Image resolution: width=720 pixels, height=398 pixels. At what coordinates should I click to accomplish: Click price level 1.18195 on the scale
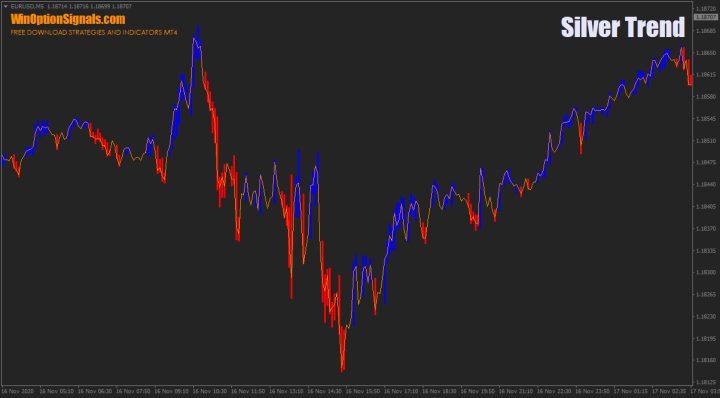[706, 338]
